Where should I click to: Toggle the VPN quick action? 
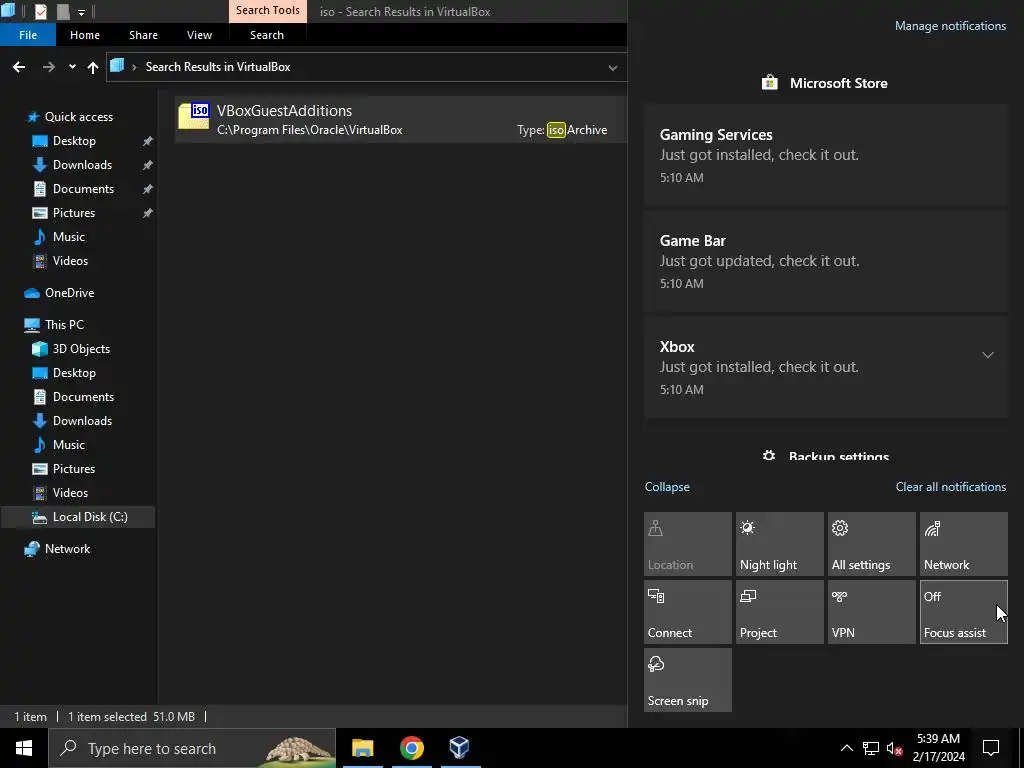click(872, 612)
